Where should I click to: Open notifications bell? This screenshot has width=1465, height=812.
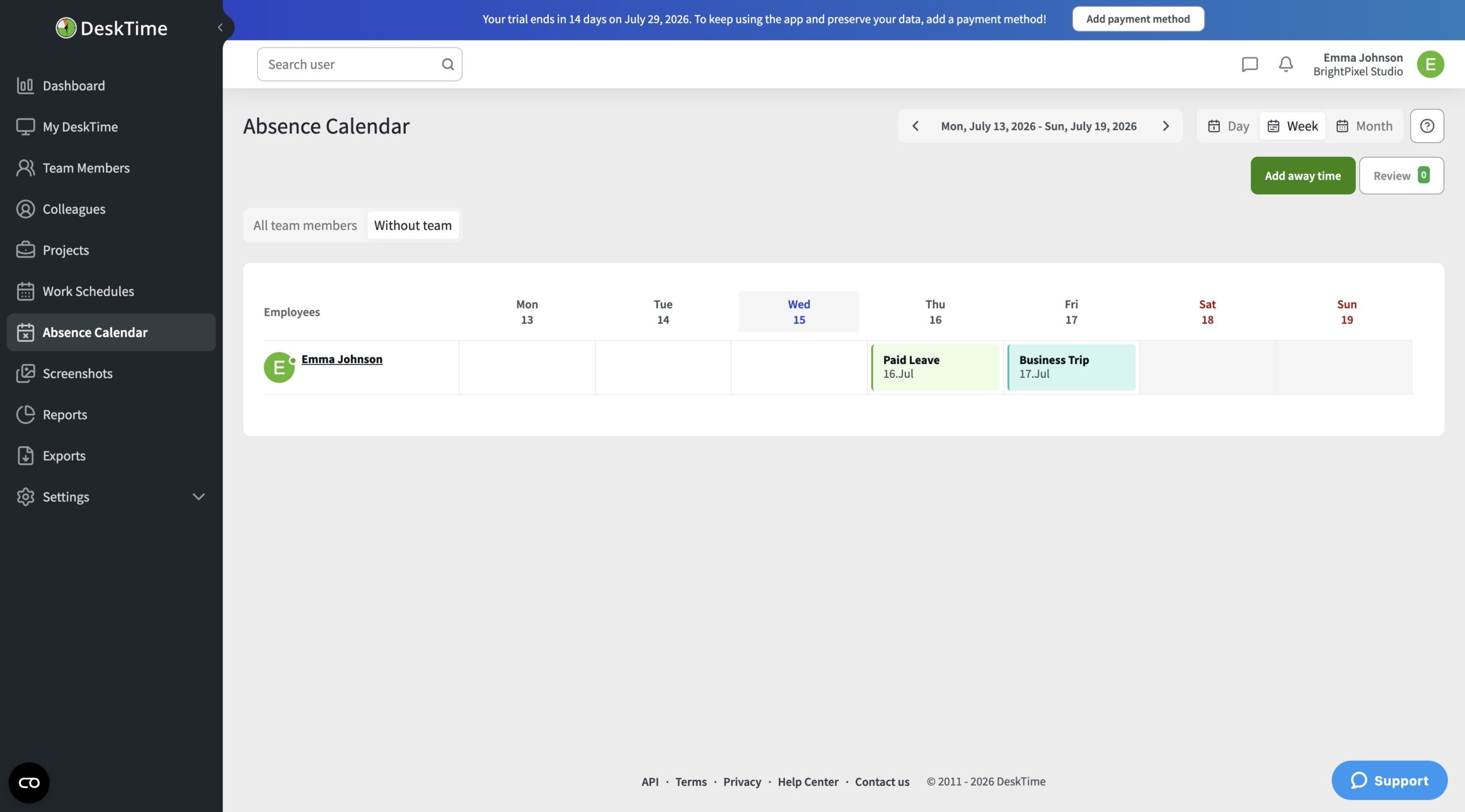(x=1286, y=64)
